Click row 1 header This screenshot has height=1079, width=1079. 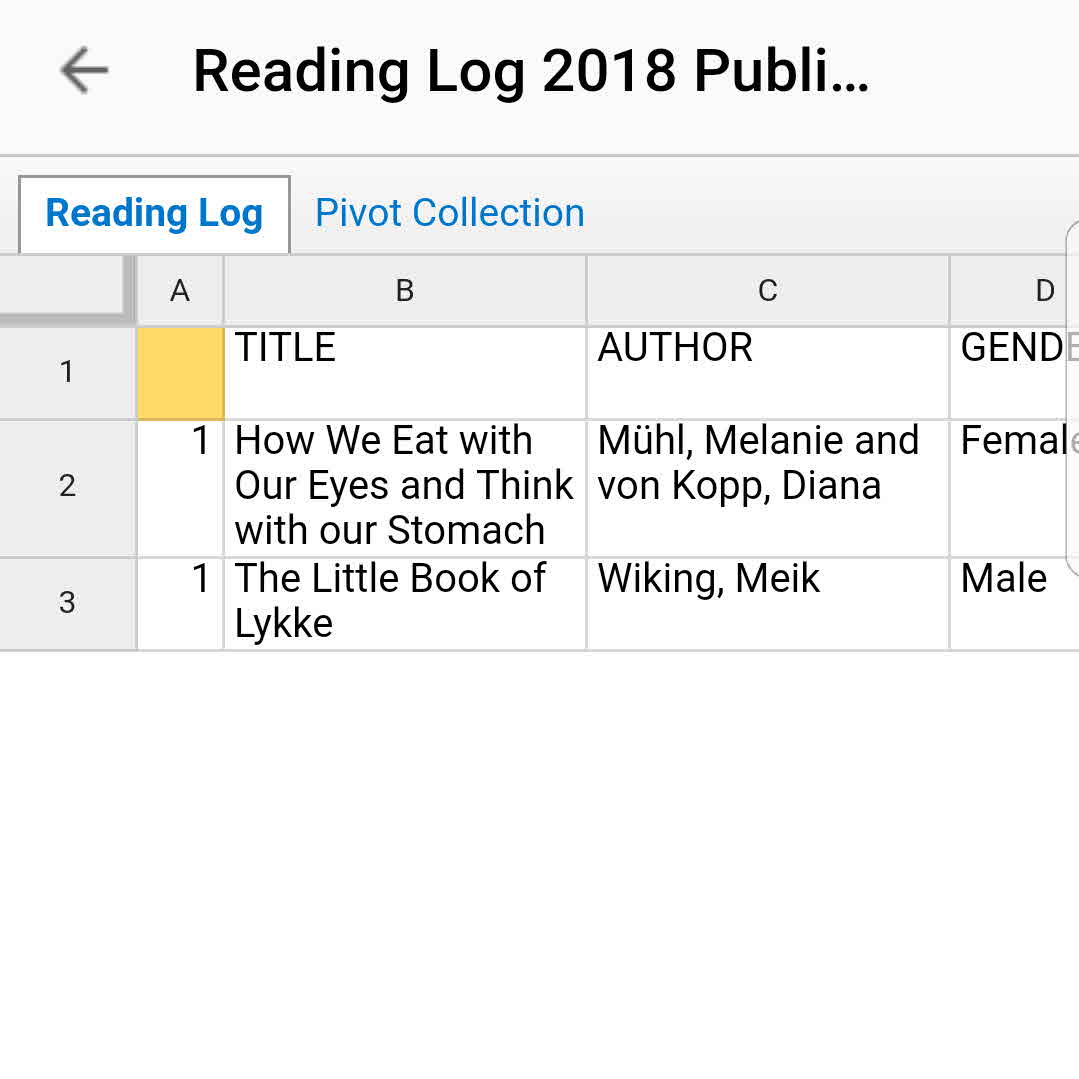tap(67, 372)
